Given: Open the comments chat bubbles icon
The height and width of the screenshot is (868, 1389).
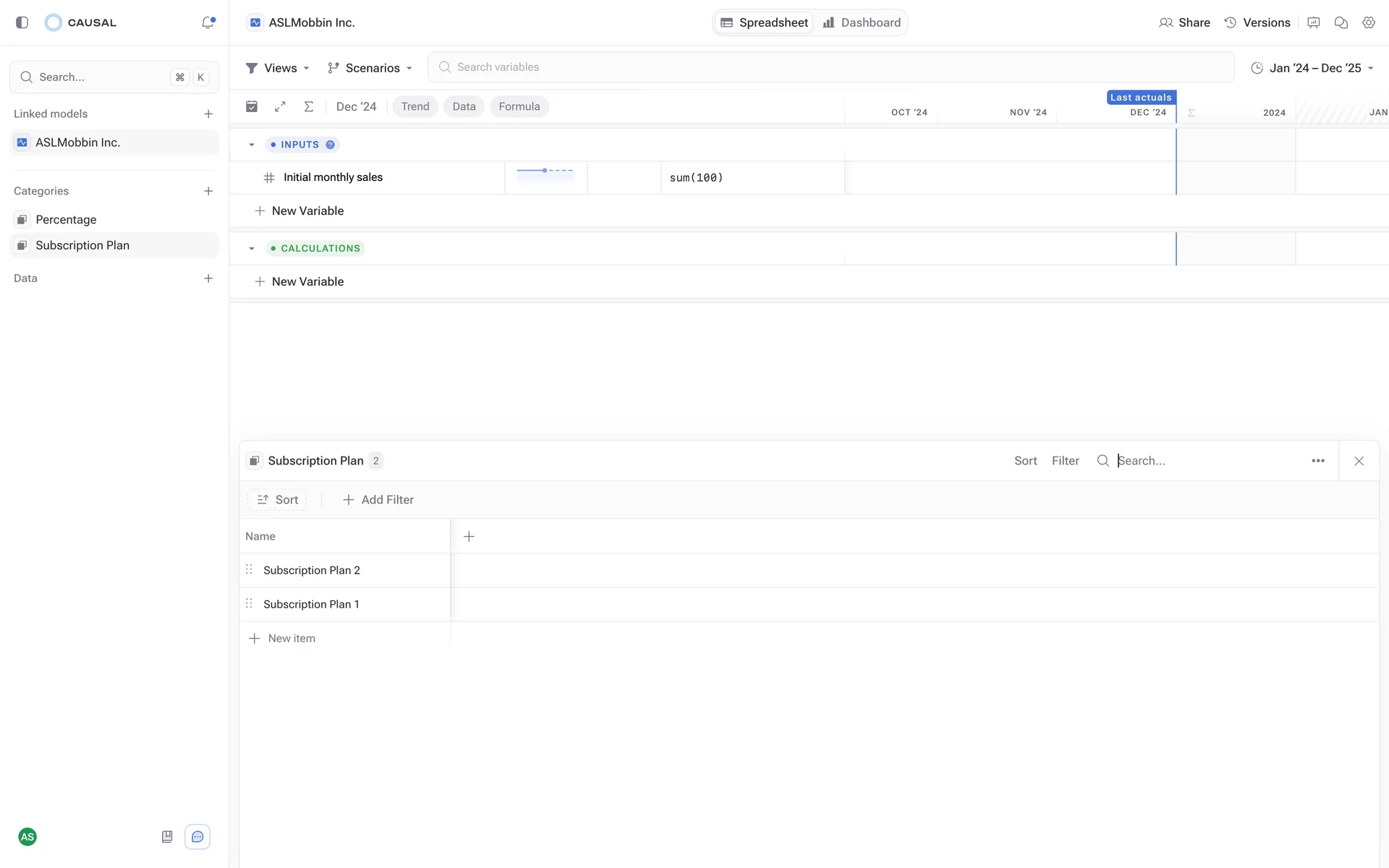Looking at the screenshot, I should [x=1341, y=22].
